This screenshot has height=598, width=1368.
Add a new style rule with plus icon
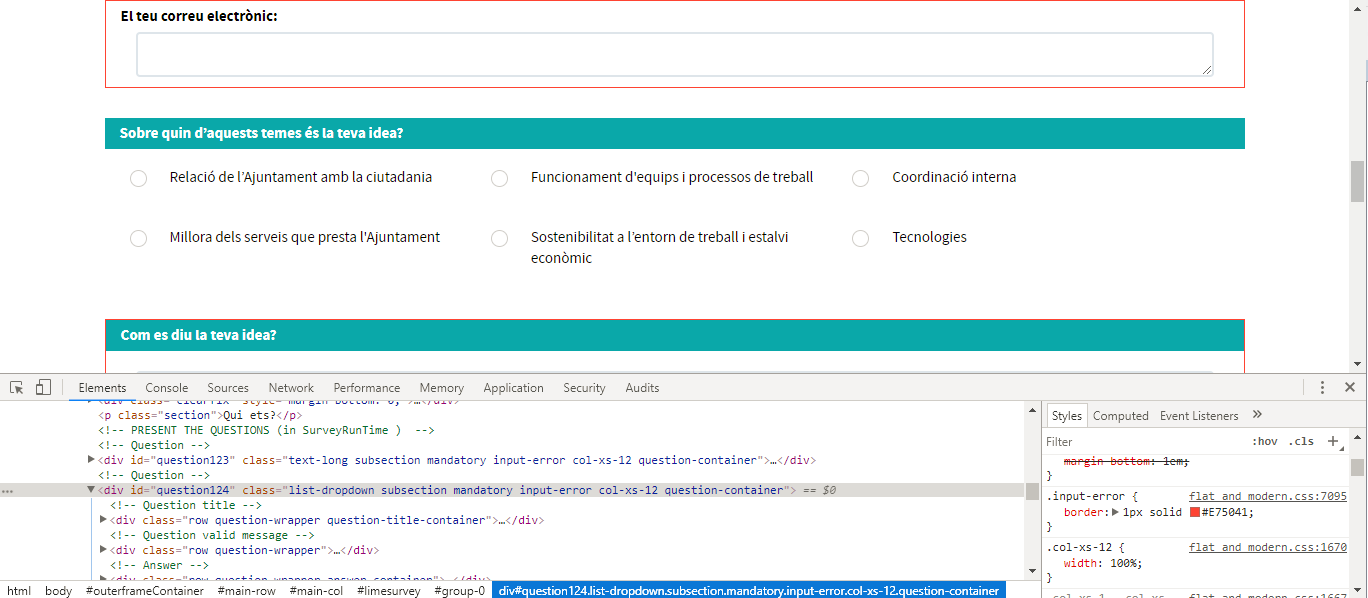click(1332, 441)
